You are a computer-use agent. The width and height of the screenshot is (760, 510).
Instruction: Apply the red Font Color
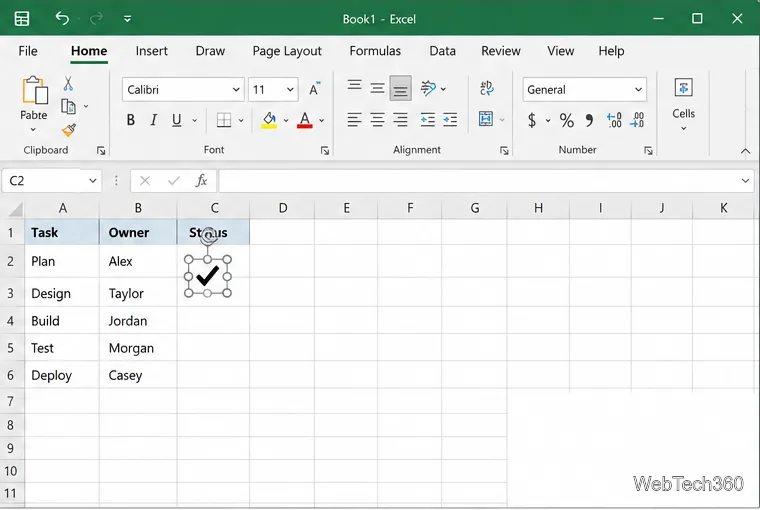click(x=304, y=120)
